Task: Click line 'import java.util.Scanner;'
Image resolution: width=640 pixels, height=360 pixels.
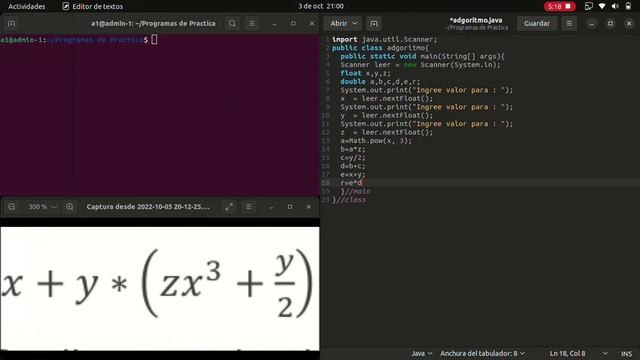Action: point(384,40)
